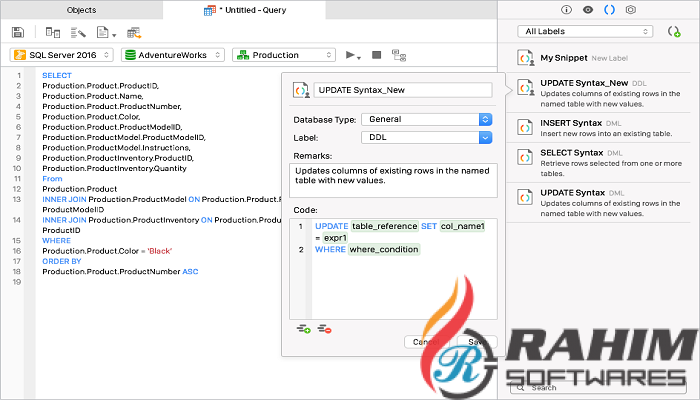
Task: Click the SELECT Syntax snippet icon
Action: tap(525, 157)
